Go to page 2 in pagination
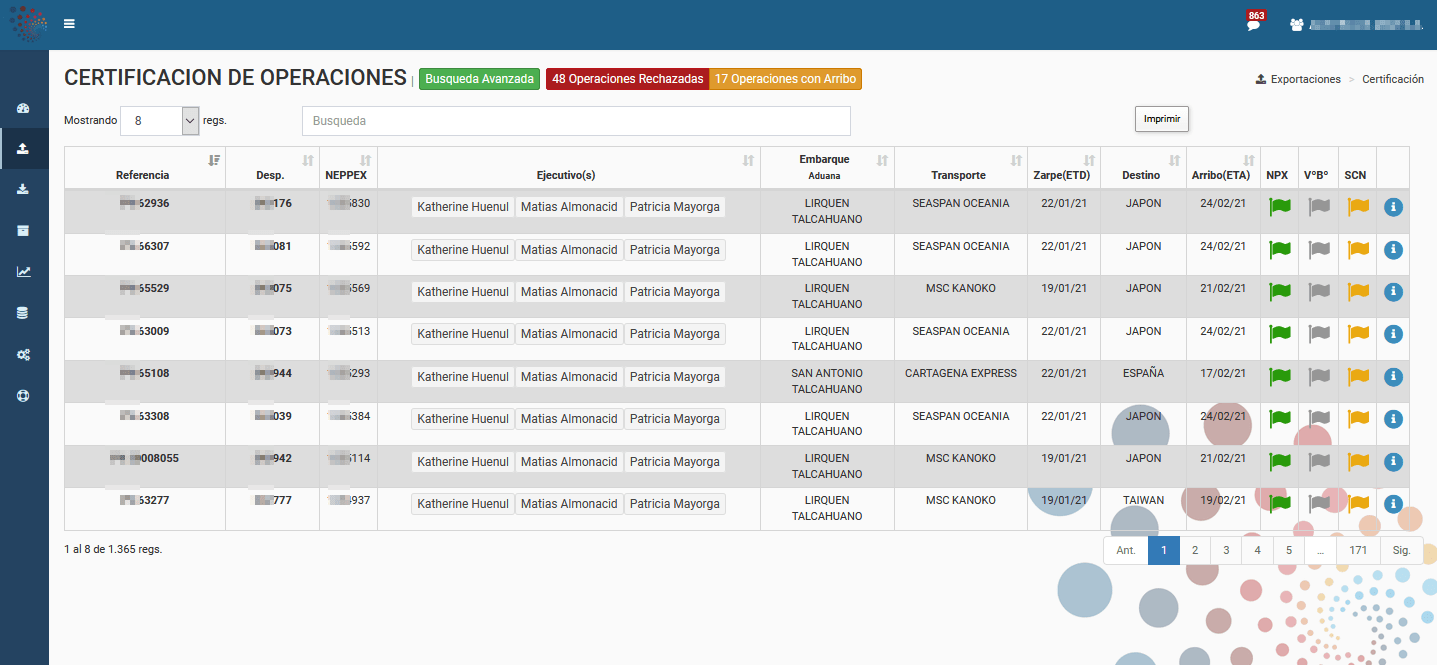Viewport: 1437px width, 665px height. point(1195,550)
